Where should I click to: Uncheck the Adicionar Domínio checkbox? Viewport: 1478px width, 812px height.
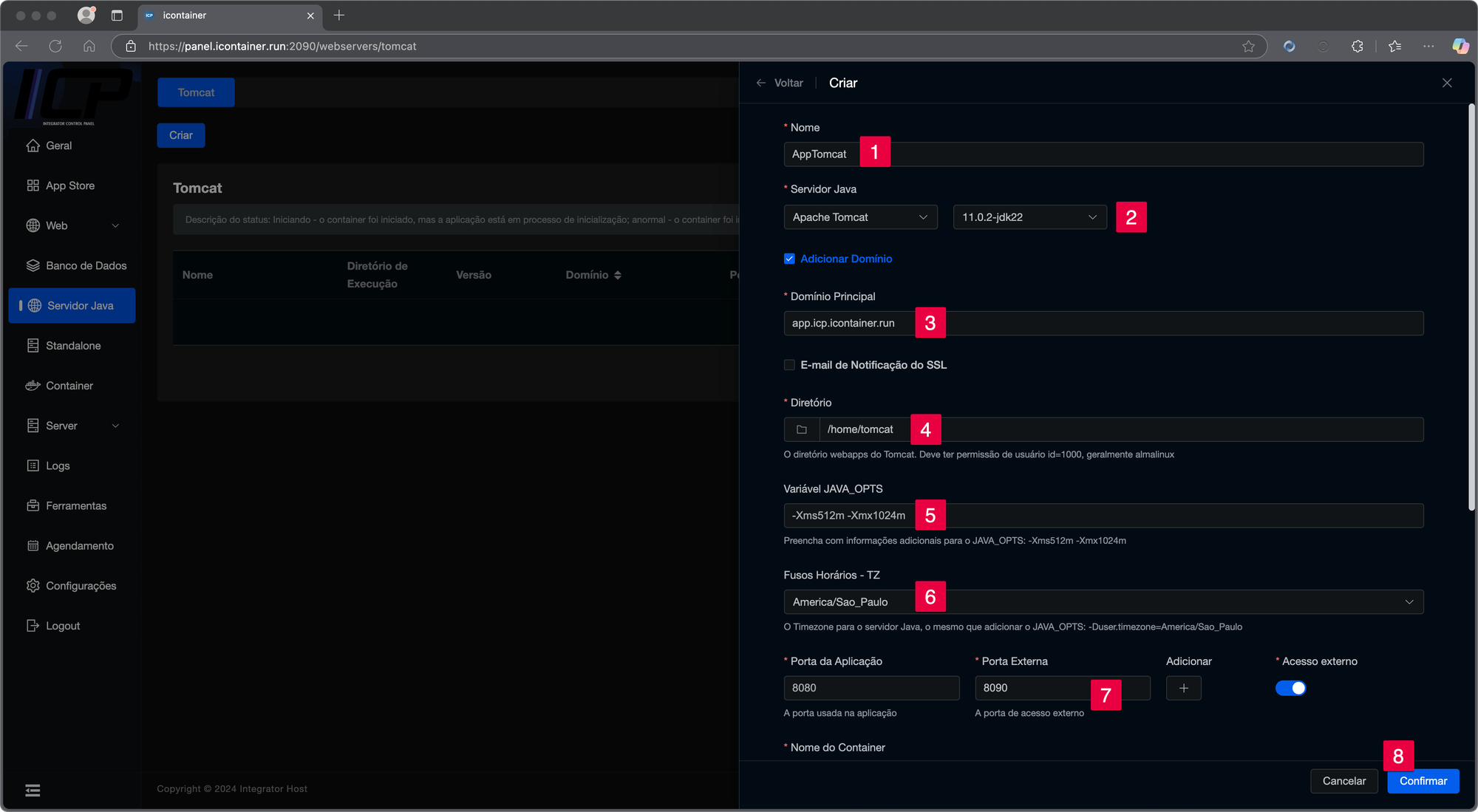(x=789, y=259)
